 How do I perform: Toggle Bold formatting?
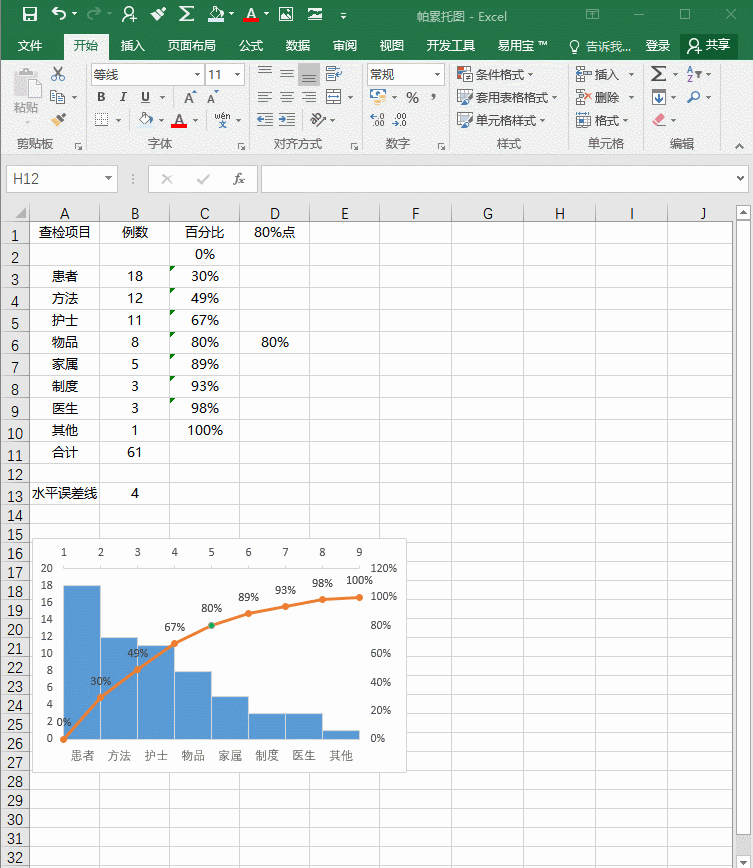(101, 97)
